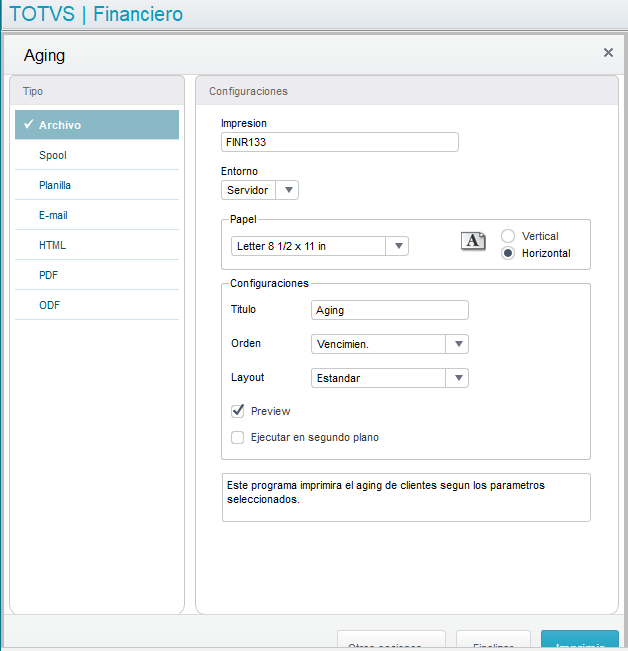Click the Orden label
This screenshot has height=651, width=628.
pos(246,343)
